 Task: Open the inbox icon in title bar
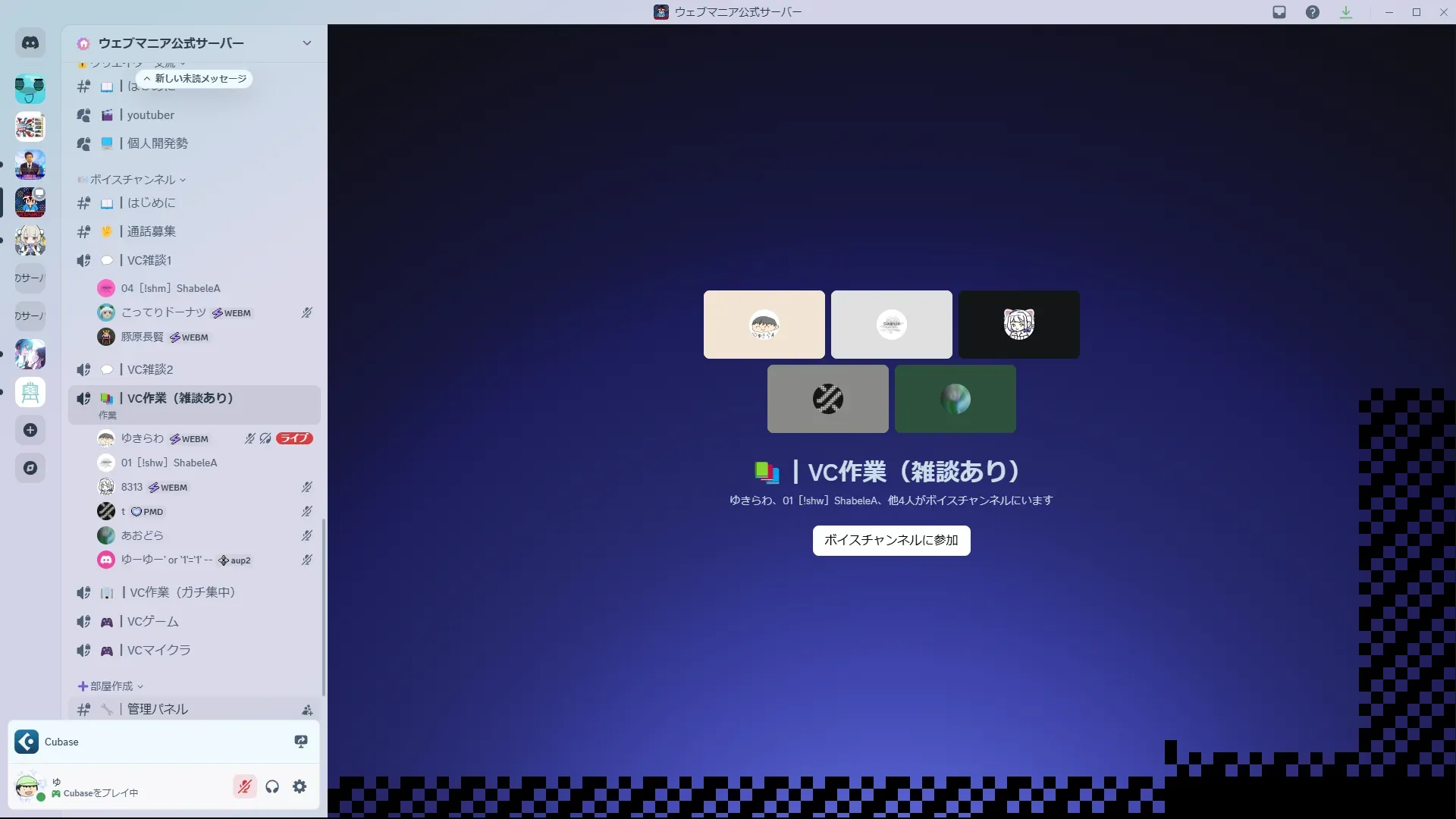[1279, 12]
